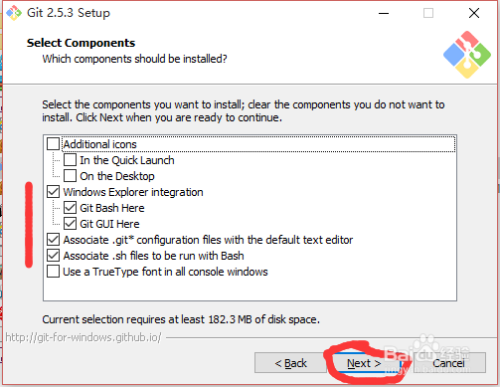Enable the Additional icons checkbox

click(53, 144)
